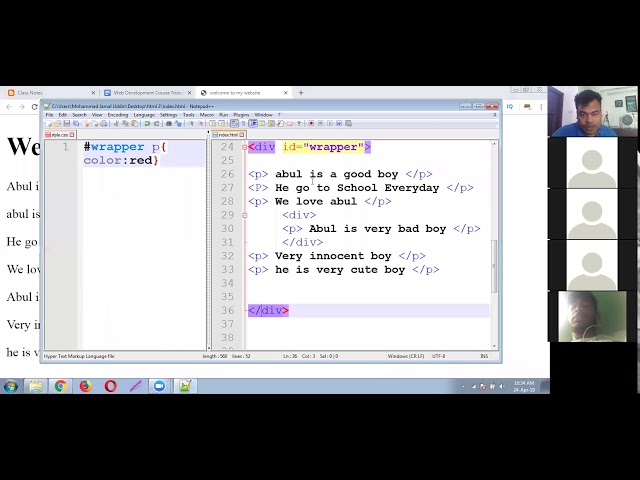Click the Replace toolbar icon
The height and width of the screenshot is (480, 640).
click(178, 123)
